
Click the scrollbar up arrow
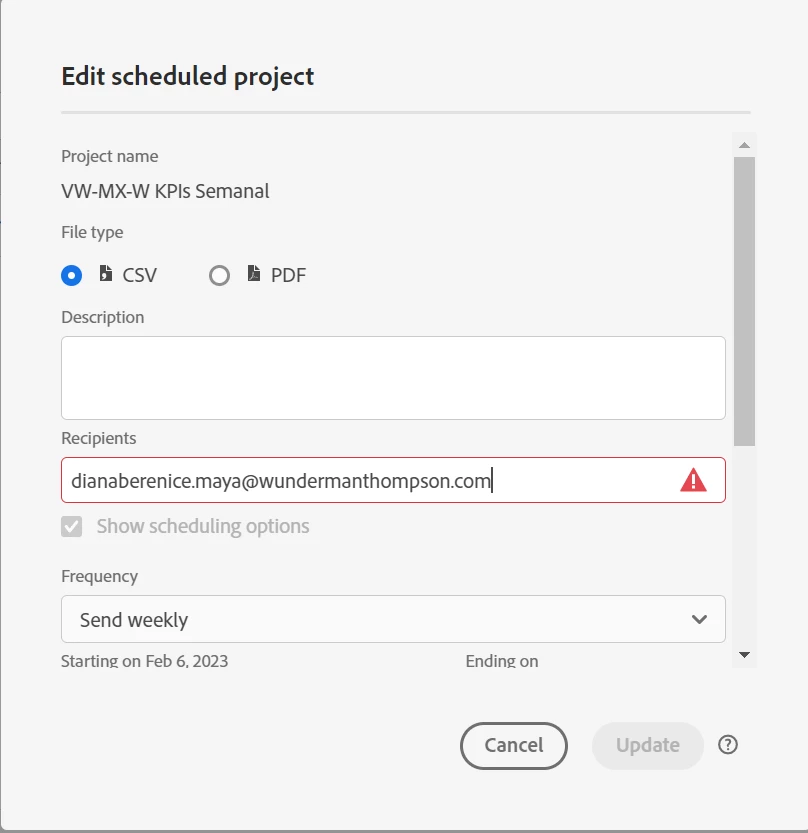click(x=744, y=145)
